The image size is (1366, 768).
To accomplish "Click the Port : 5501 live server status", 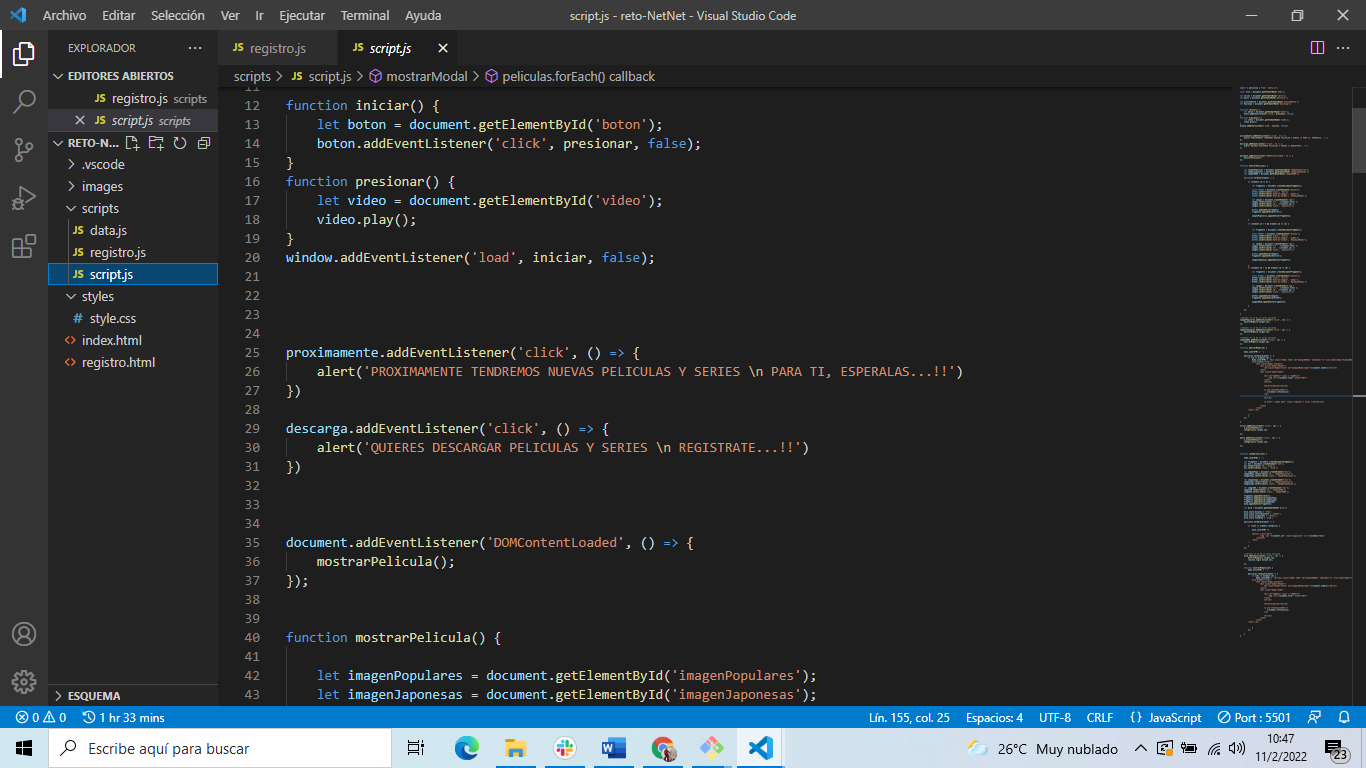I will (x=1254, y=718).
